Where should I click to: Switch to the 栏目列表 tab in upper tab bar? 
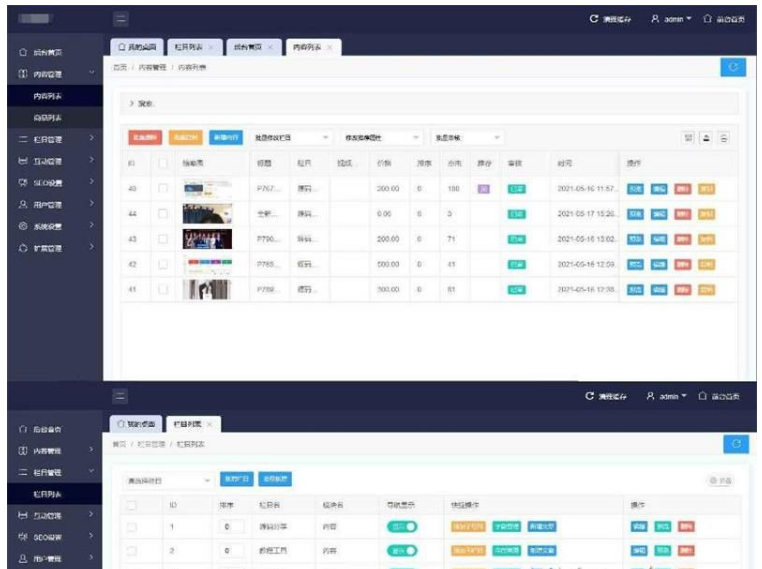coord(189,47)
